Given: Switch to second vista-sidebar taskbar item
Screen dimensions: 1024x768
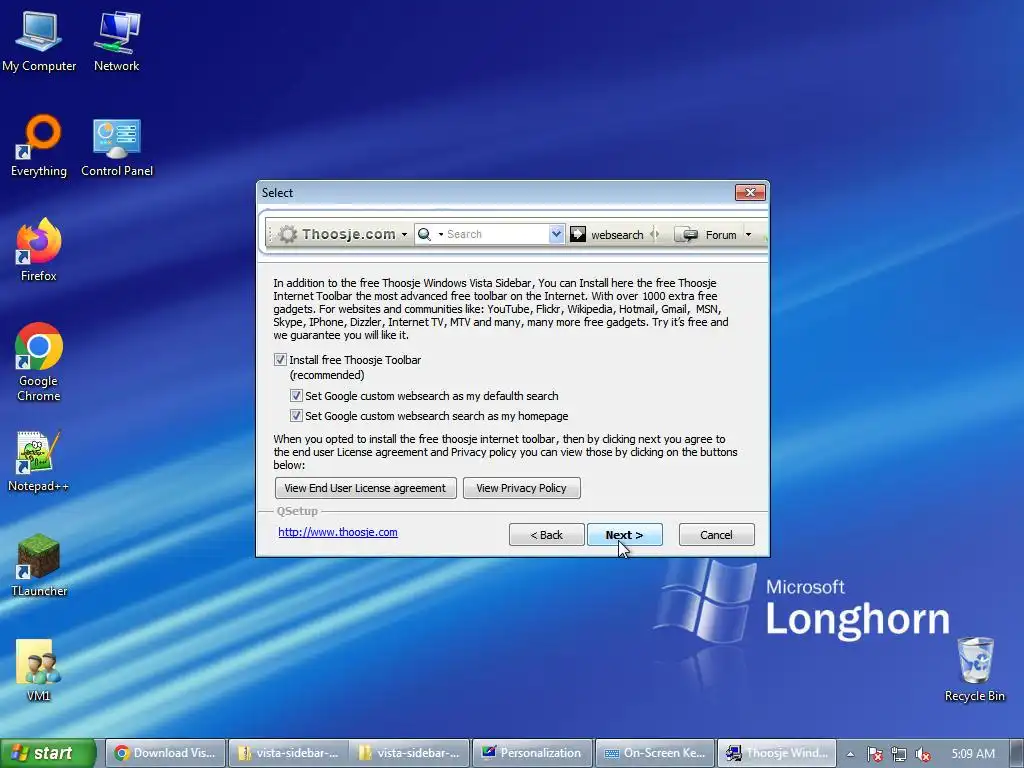Looking at the screenshot, I should [409, 754].
